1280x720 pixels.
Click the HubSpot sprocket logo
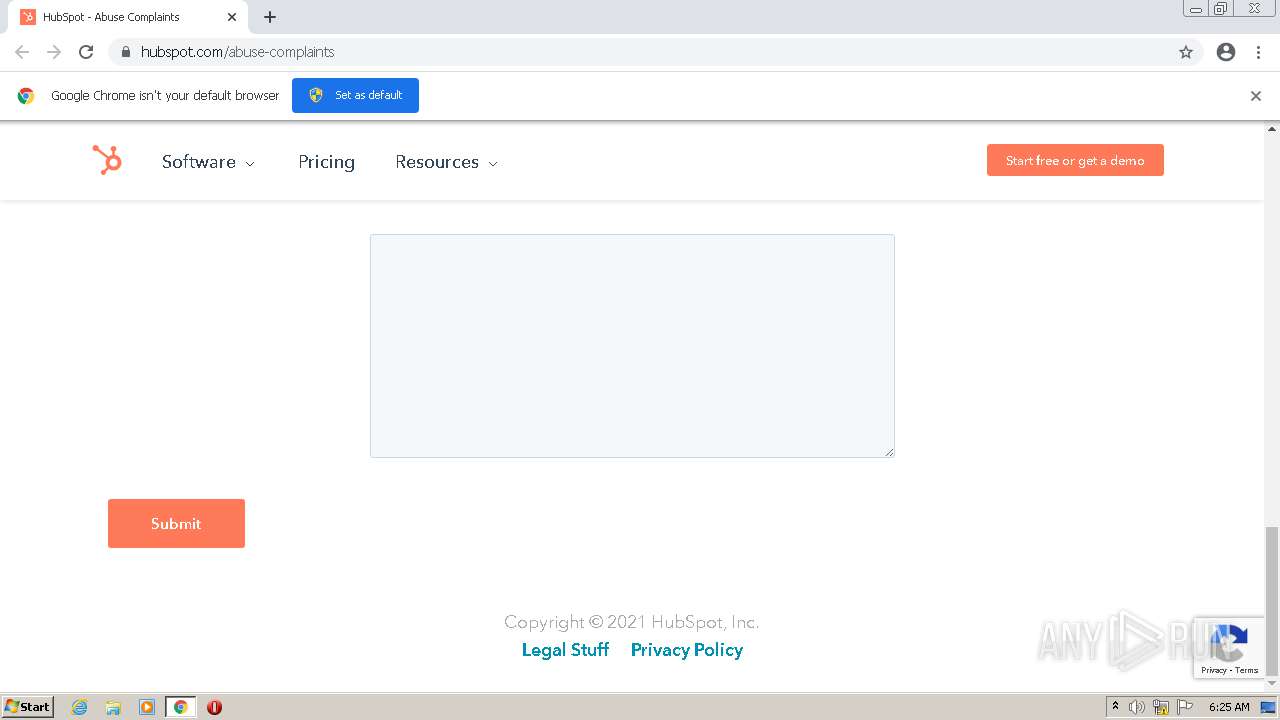point(107,160)
